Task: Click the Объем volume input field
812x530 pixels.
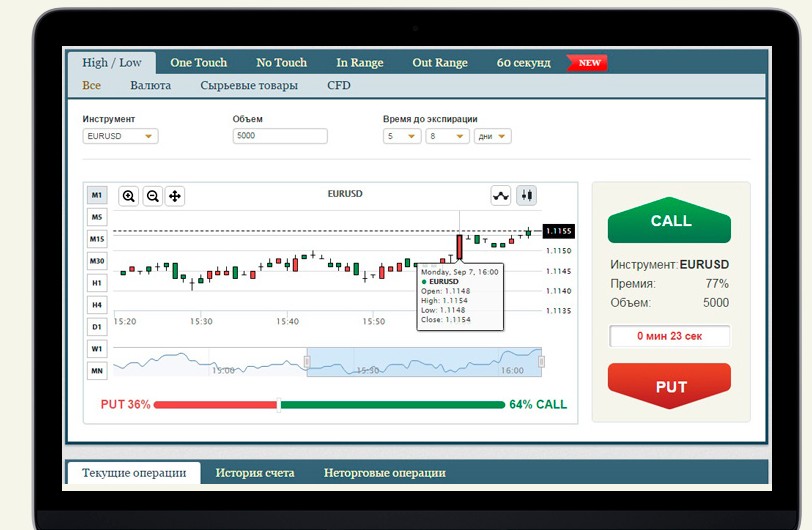Action: click(x=280, y=136)
